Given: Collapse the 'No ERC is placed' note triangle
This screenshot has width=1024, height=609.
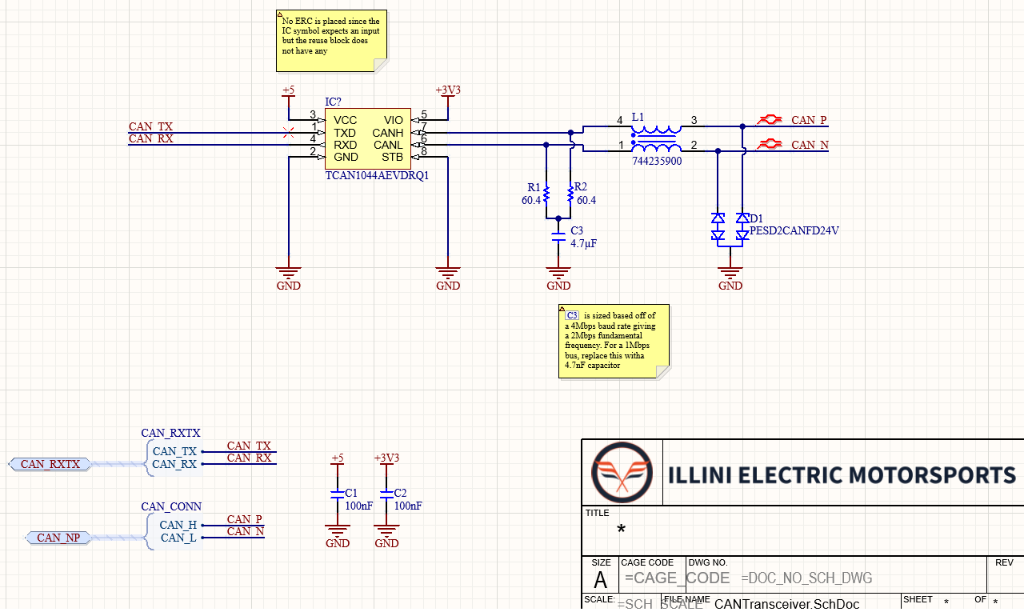Looking at the screenshot, I should [280, 13].
